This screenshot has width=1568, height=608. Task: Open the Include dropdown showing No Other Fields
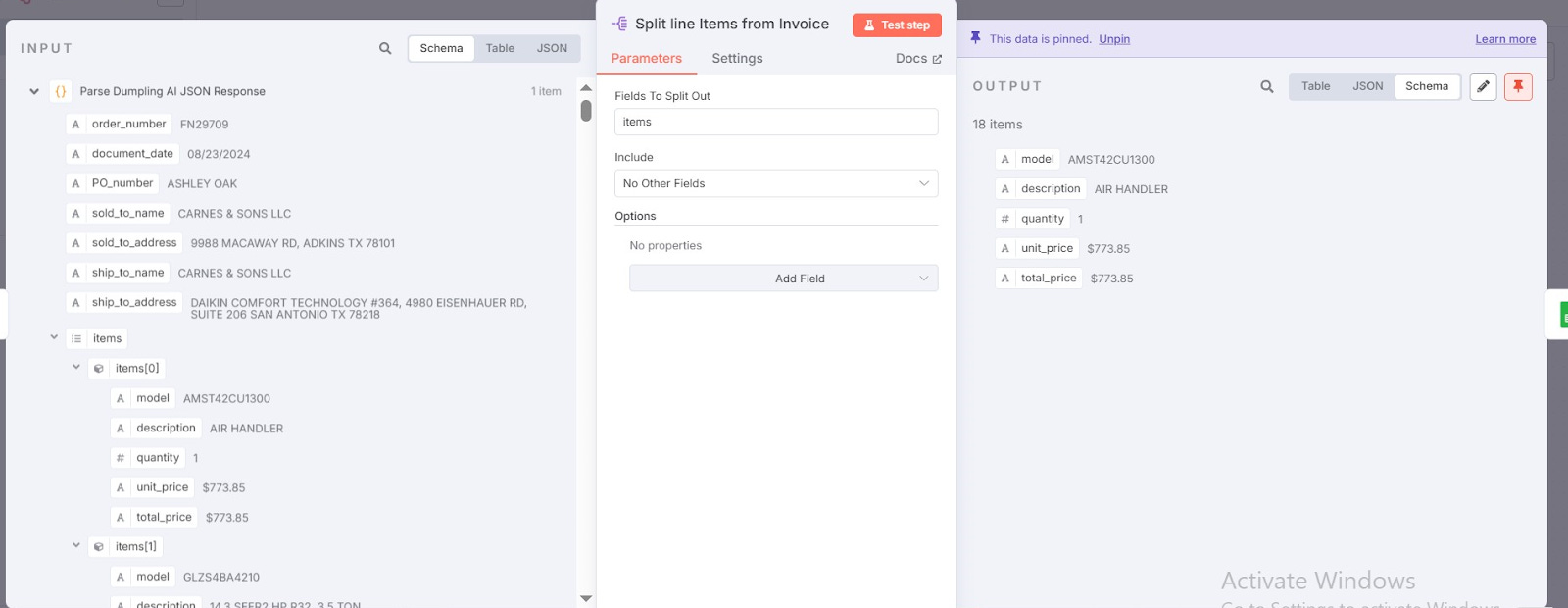click(776, 183)
